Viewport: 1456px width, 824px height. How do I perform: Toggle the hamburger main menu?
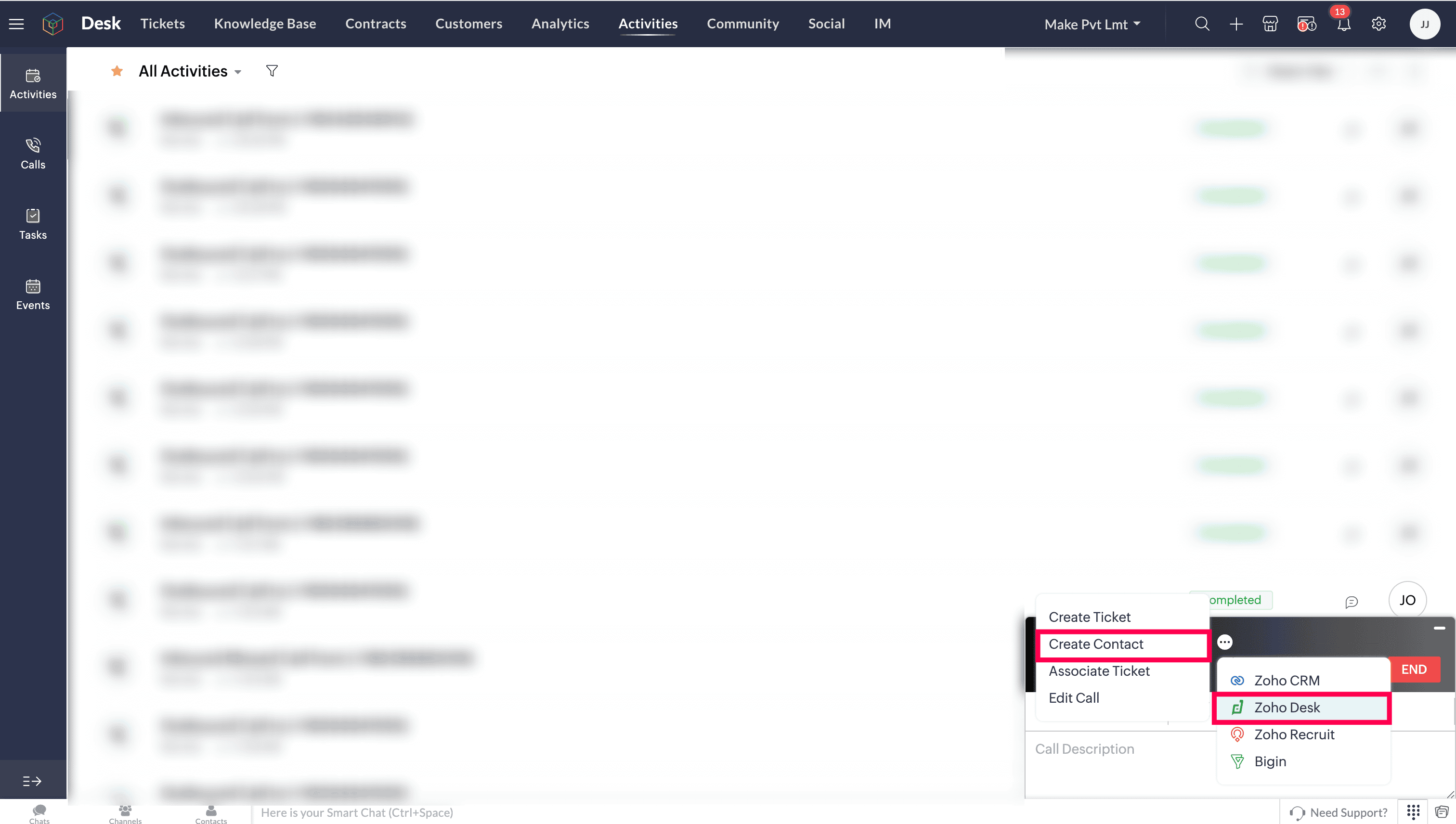(x=16, y=24)
